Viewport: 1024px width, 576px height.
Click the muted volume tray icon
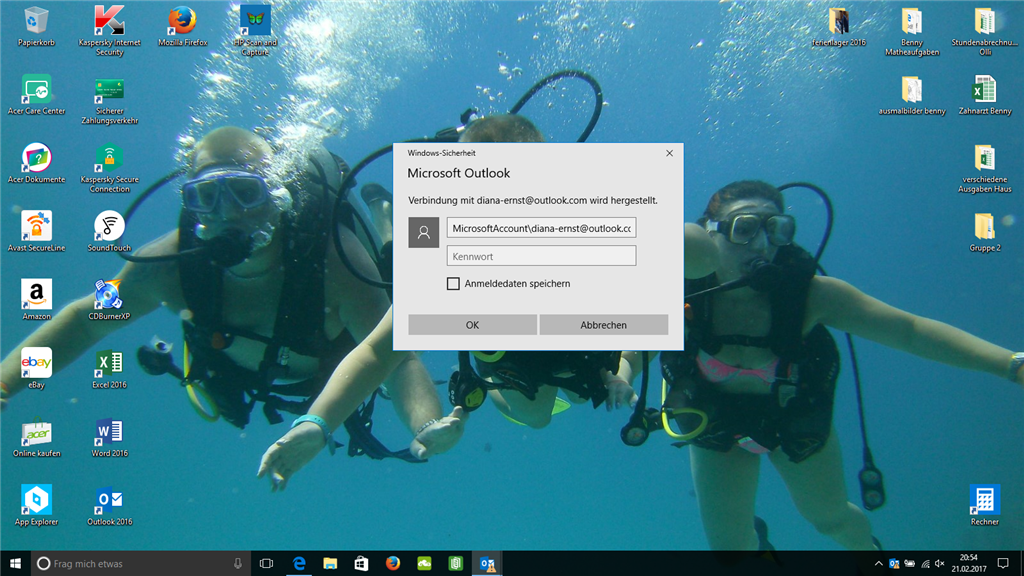(940, 564)
